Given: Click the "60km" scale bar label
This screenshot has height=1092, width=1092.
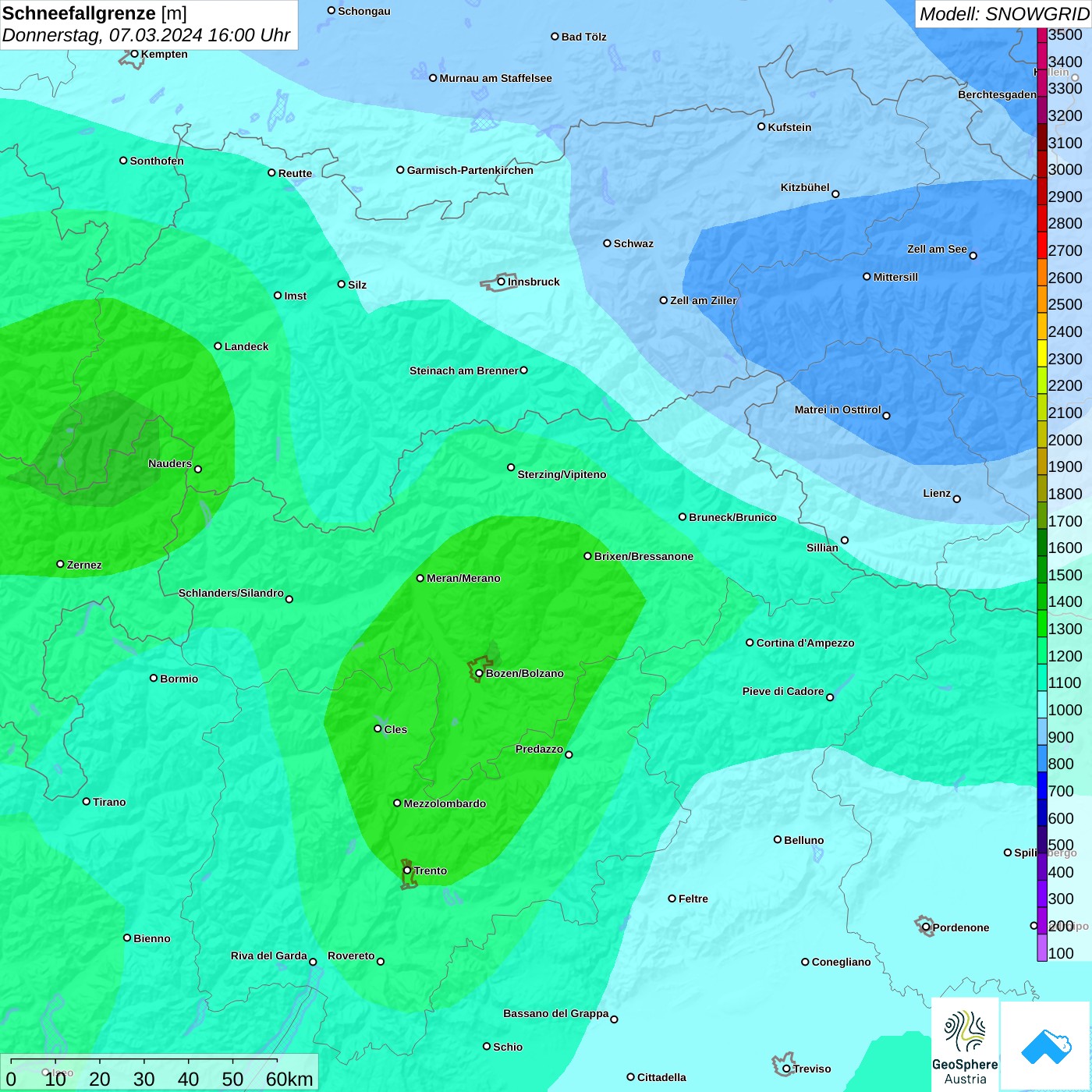Looking at the screenshot, I should tap(289, 1079).
